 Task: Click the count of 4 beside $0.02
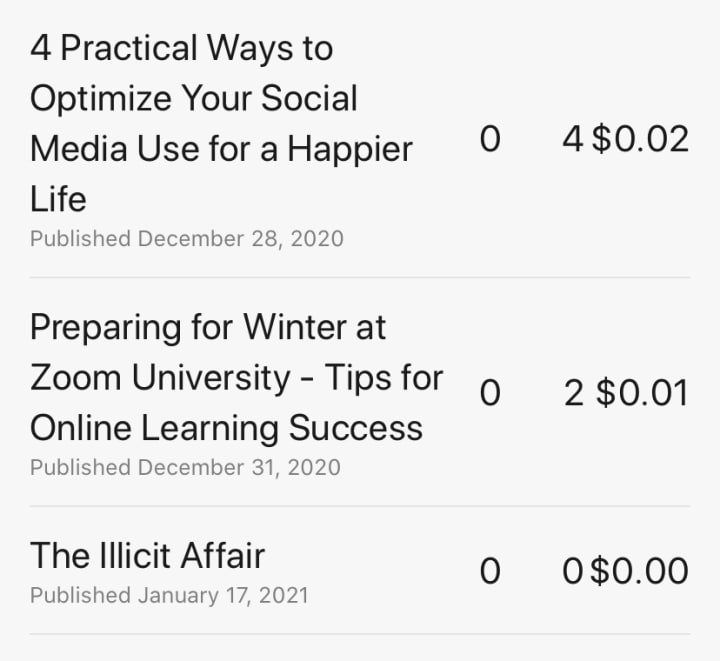pyautogui.click(x=572, y=139)
